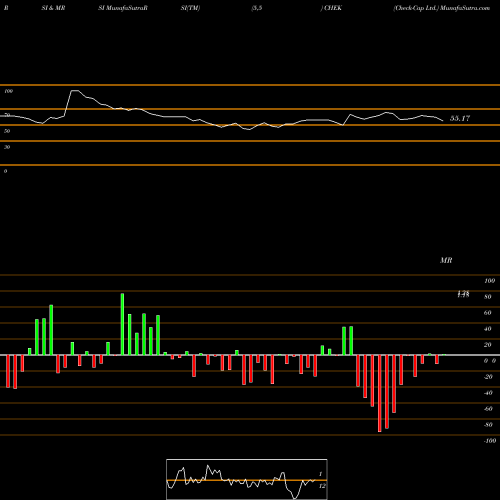Image resolution: width=500 pixels, height=500 pixels.
Task: Click the tallest green bar in the MR histogram
Action: coord(122,324)
